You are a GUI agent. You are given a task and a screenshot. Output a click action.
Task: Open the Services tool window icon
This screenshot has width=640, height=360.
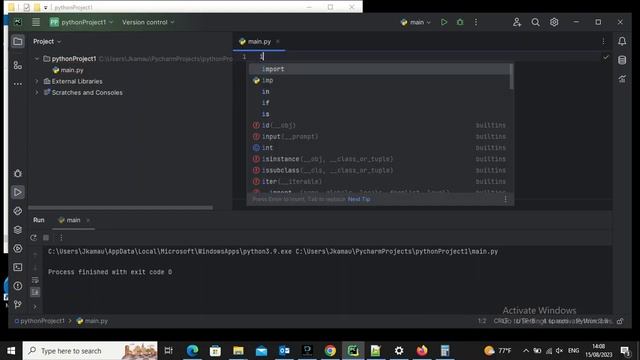pos(18,248)
